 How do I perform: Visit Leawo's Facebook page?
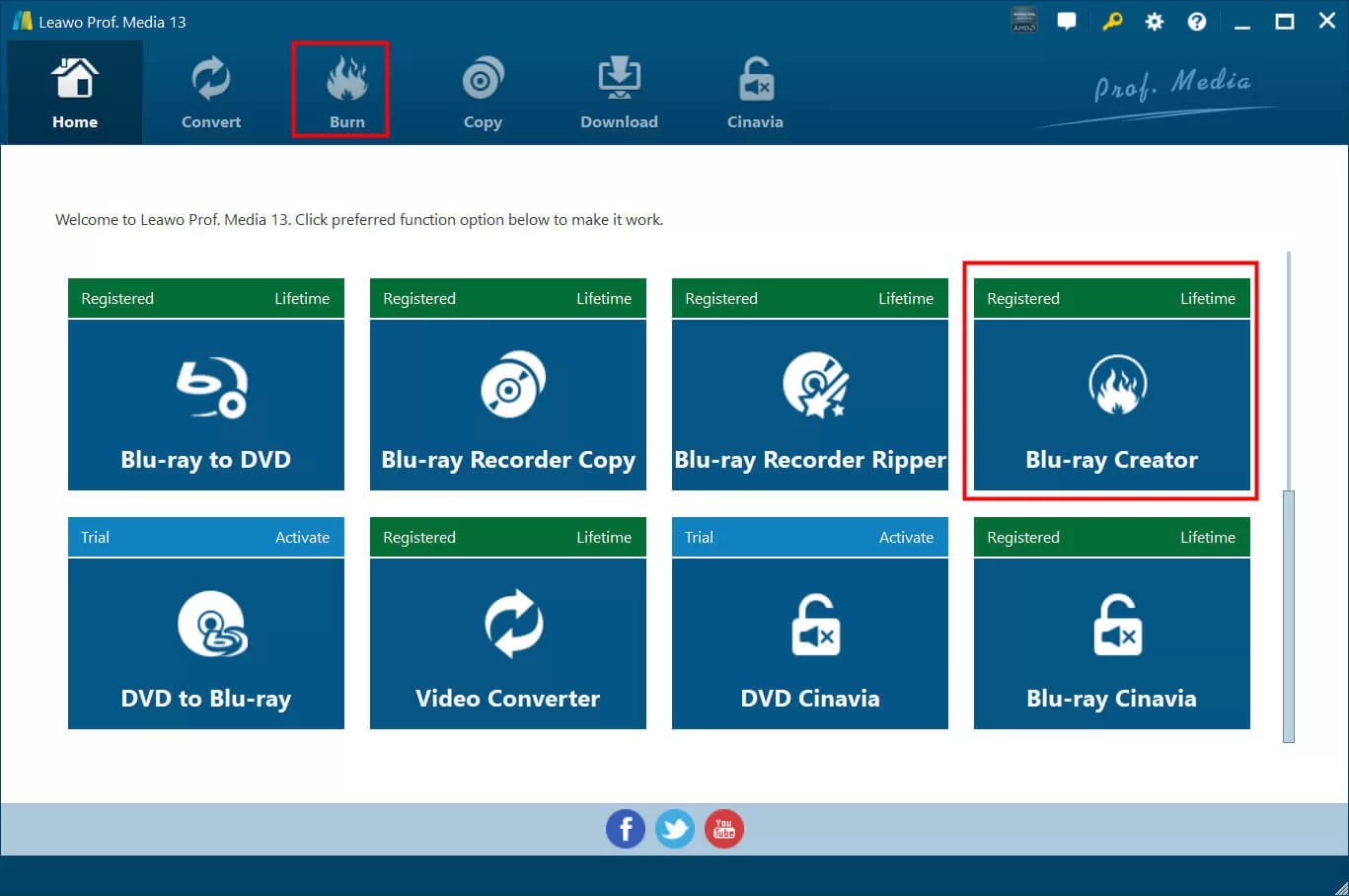click(625, 829)
